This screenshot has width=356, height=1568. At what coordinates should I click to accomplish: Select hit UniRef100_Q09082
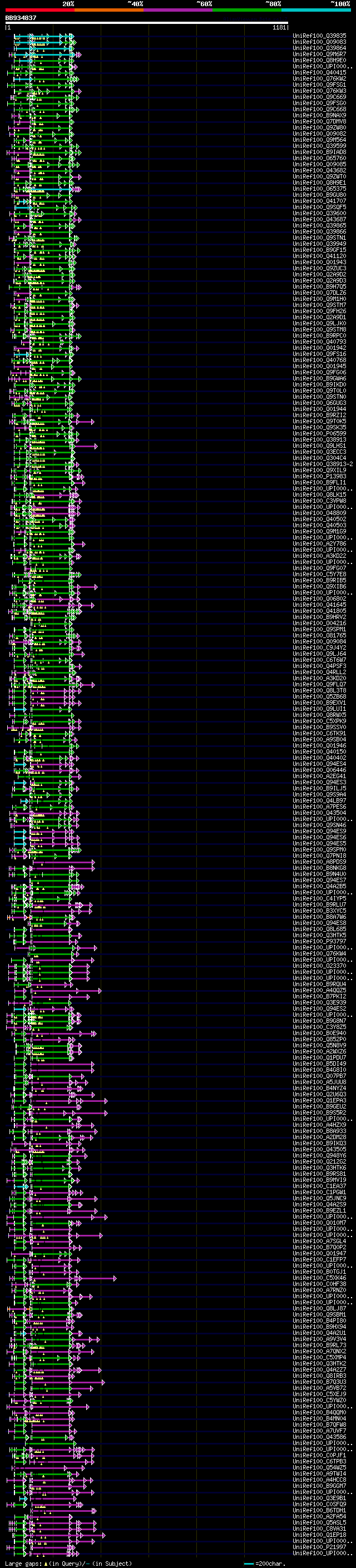tap(319, 134)
